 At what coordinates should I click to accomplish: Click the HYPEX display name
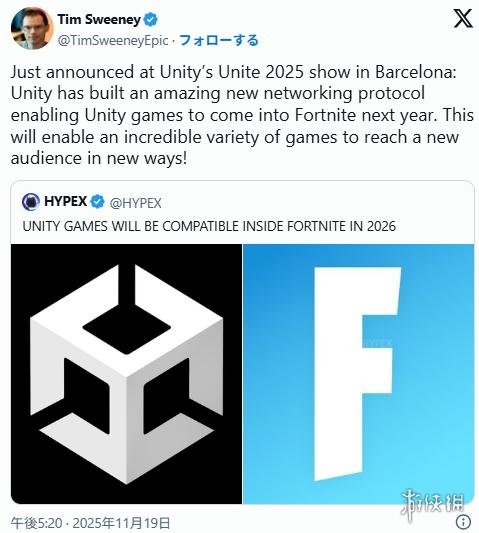(66, 201)
